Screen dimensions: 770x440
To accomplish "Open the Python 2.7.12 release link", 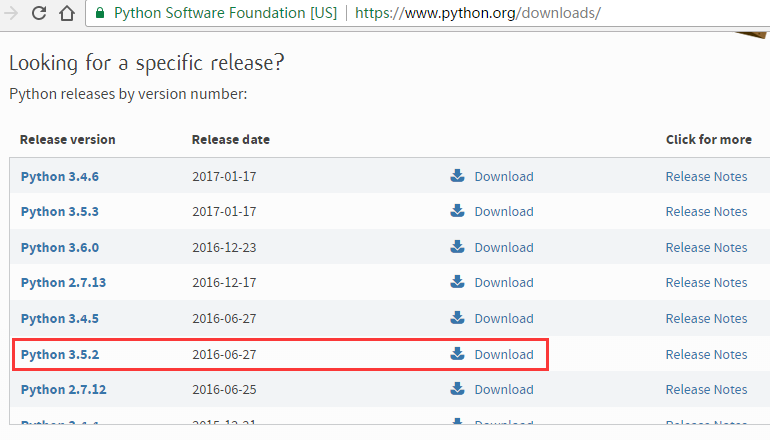I will click(63, 390).
